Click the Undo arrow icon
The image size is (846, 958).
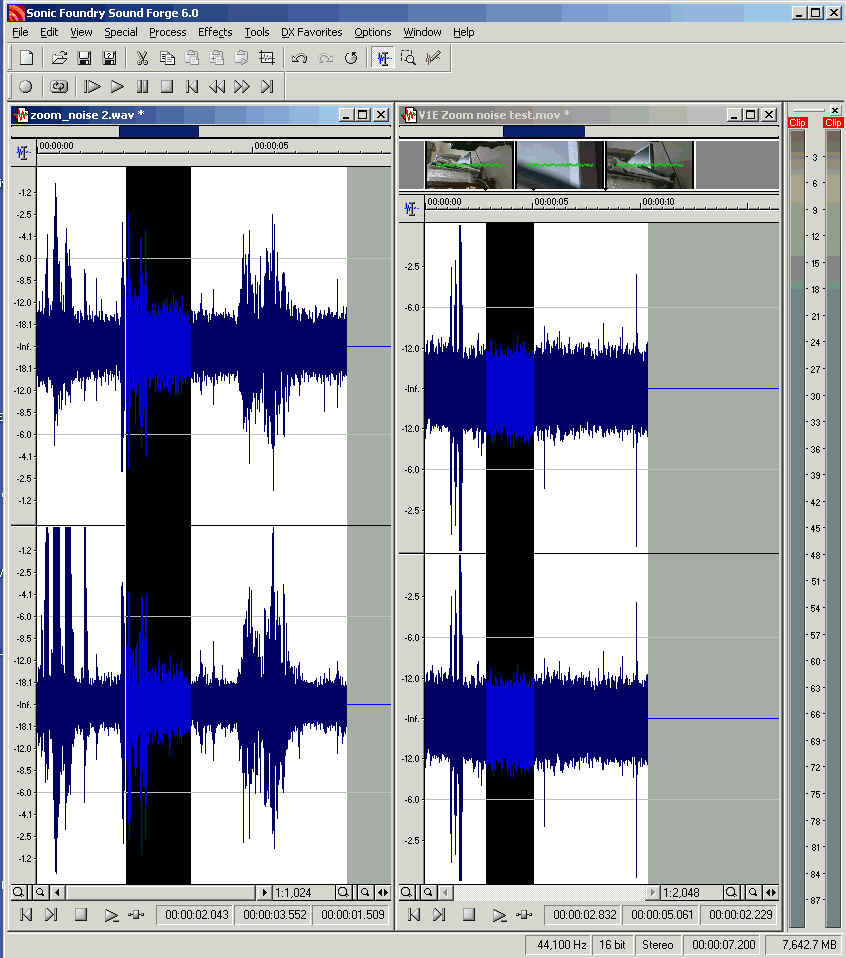click(x=299, y=58)
